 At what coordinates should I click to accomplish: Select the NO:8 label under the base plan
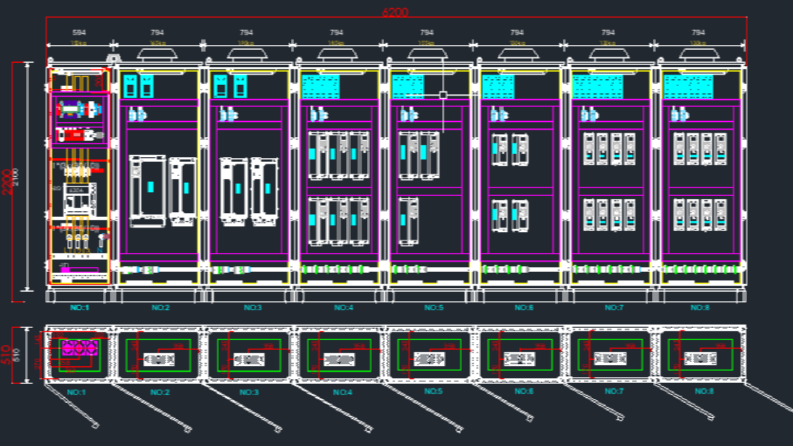[703, 391]
